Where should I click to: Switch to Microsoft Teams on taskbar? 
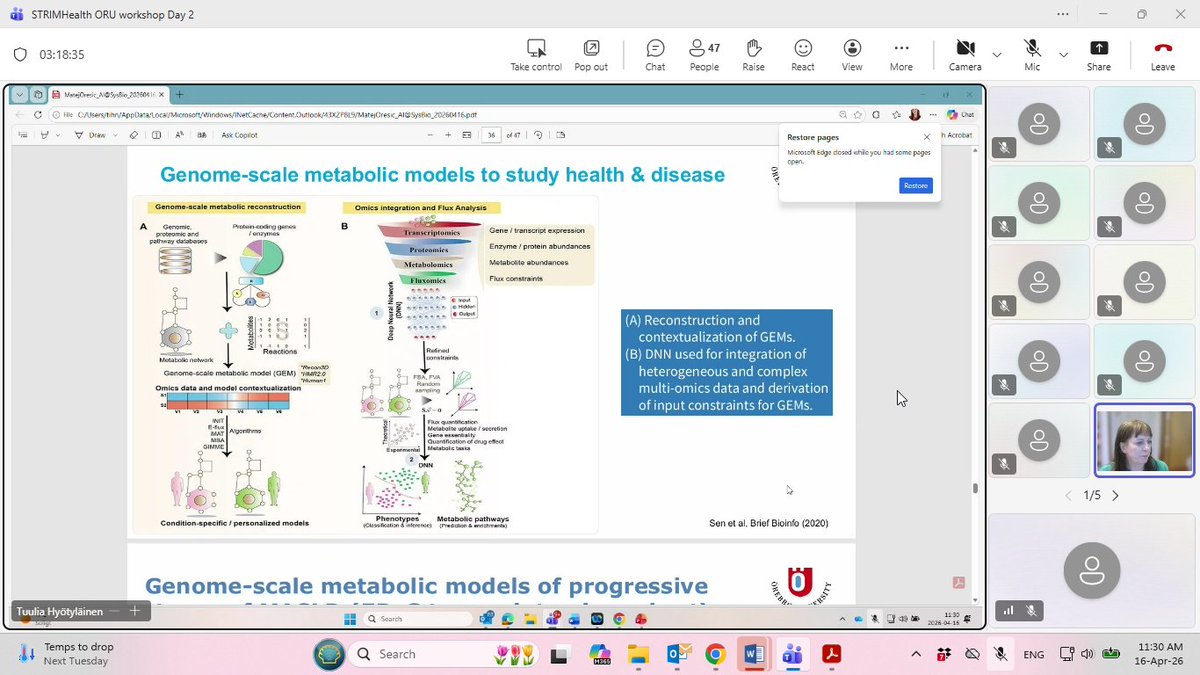coord(793,654)
